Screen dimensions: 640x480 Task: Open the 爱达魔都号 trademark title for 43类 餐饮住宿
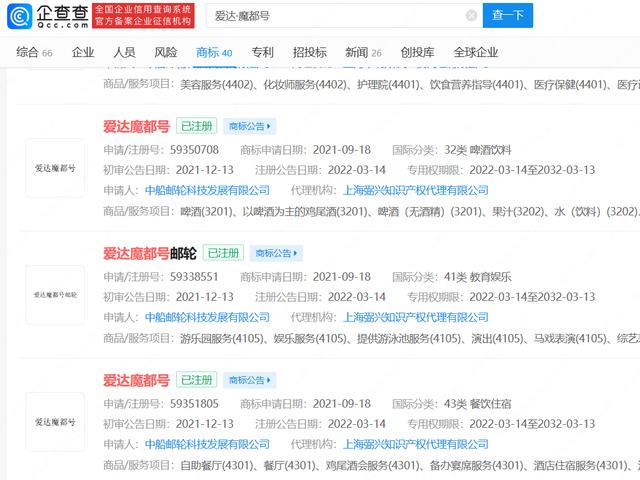point(136,380)
